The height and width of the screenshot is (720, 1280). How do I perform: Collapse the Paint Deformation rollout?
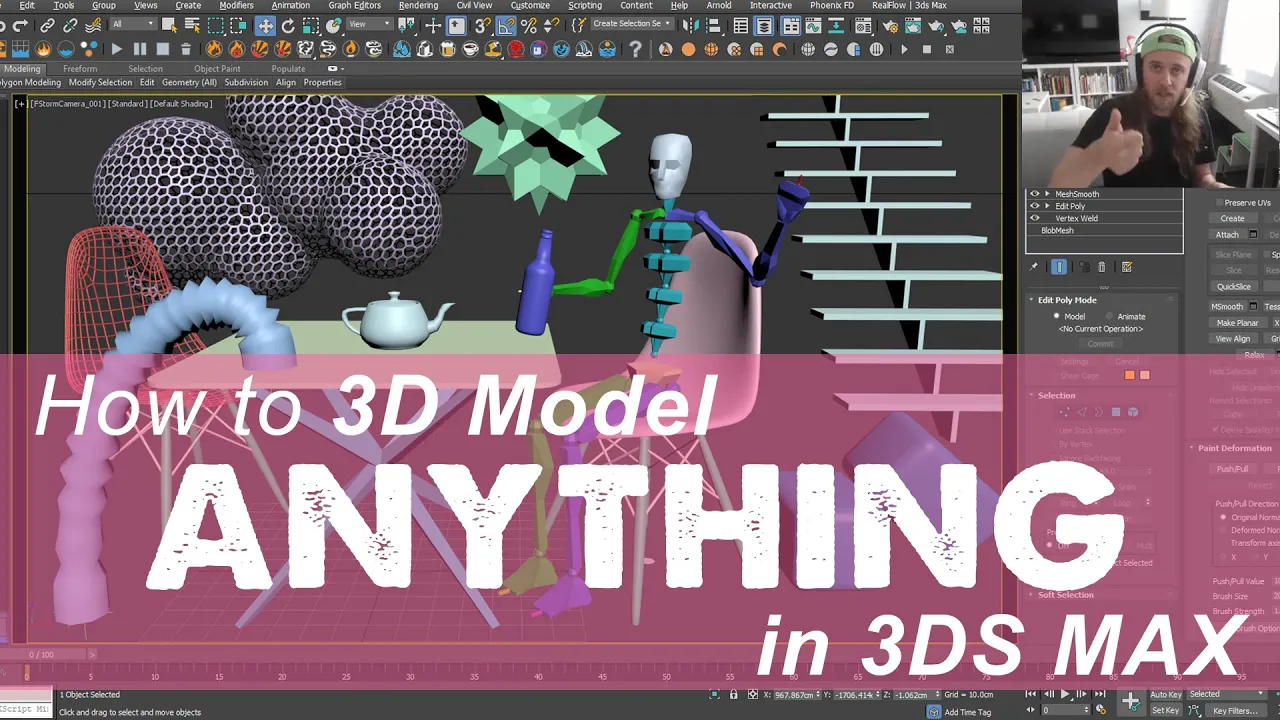click(1192, 448)
